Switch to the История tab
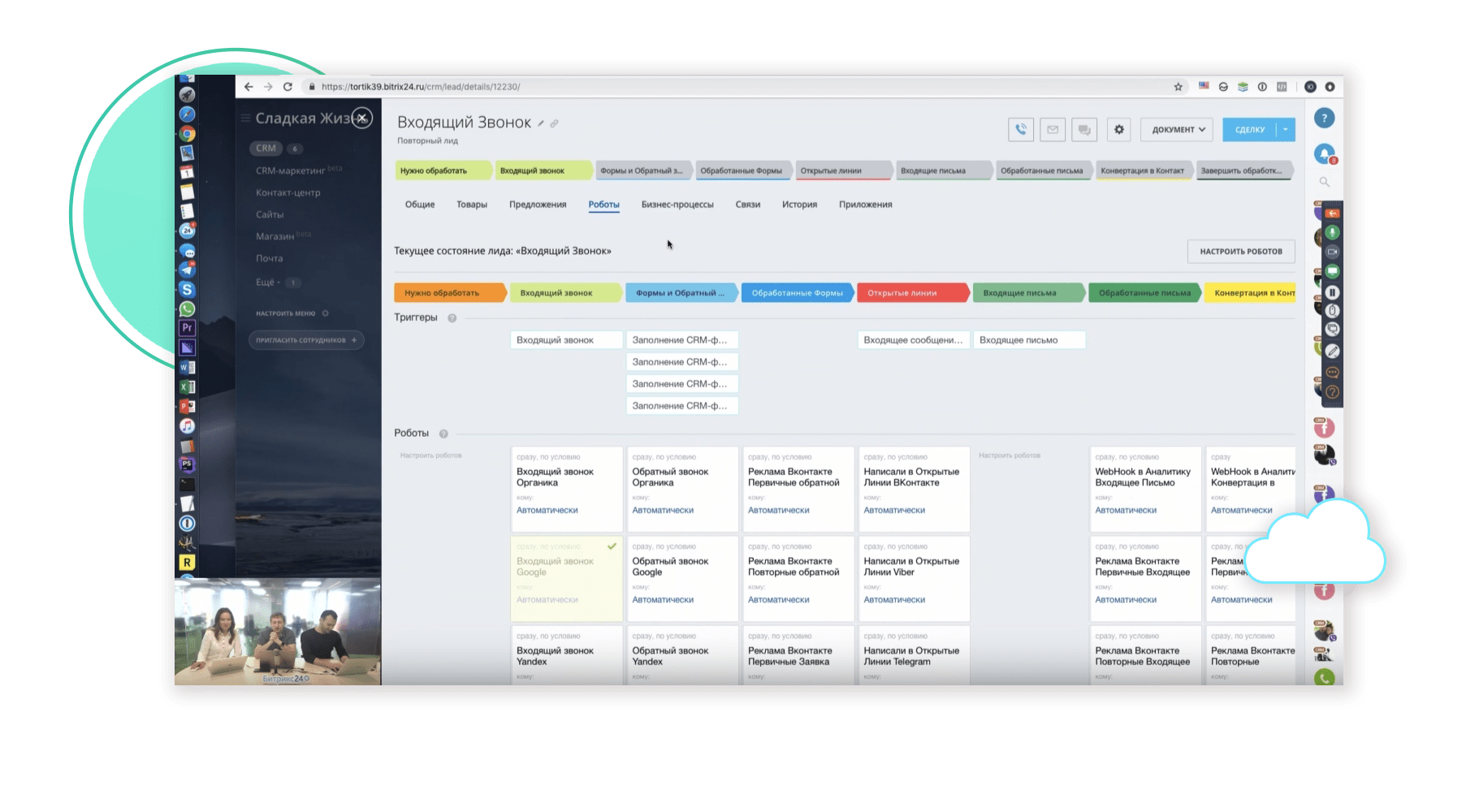Screen dimensions: 1462x812 [x=799, y=205]
